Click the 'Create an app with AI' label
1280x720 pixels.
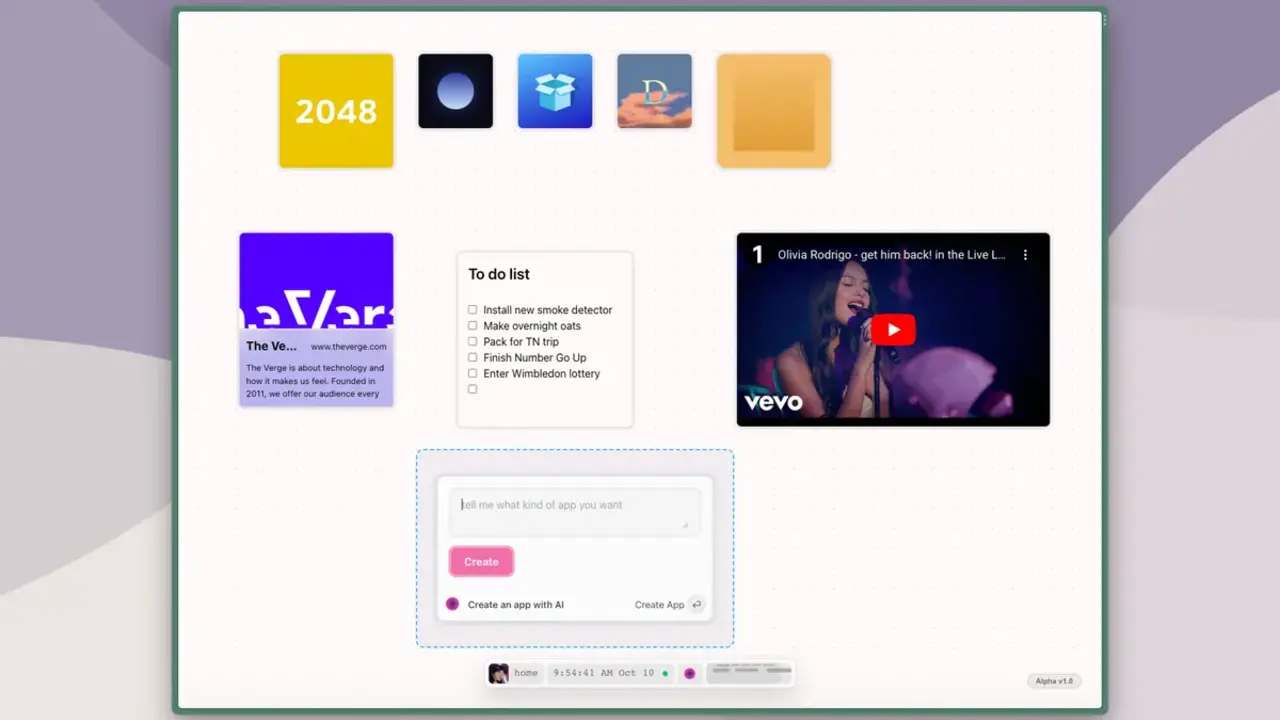[x=516, y=605]
